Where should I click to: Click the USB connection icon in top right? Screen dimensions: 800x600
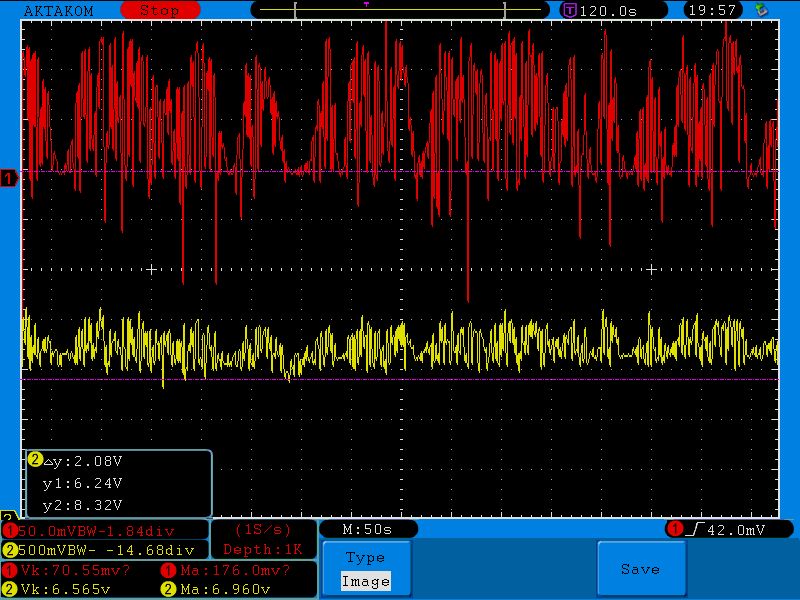(x=762, y=10)
